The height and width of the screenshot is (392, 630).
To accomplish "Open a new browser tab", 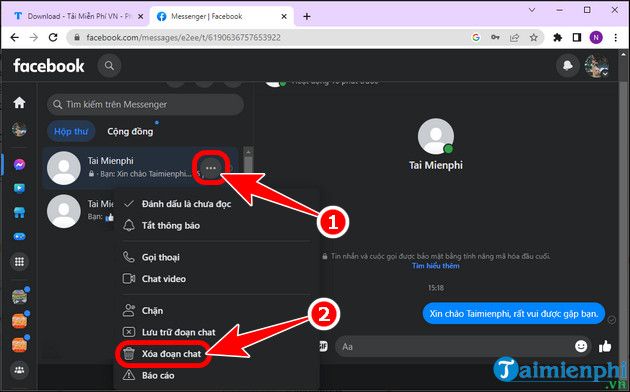I will (307, 16).
